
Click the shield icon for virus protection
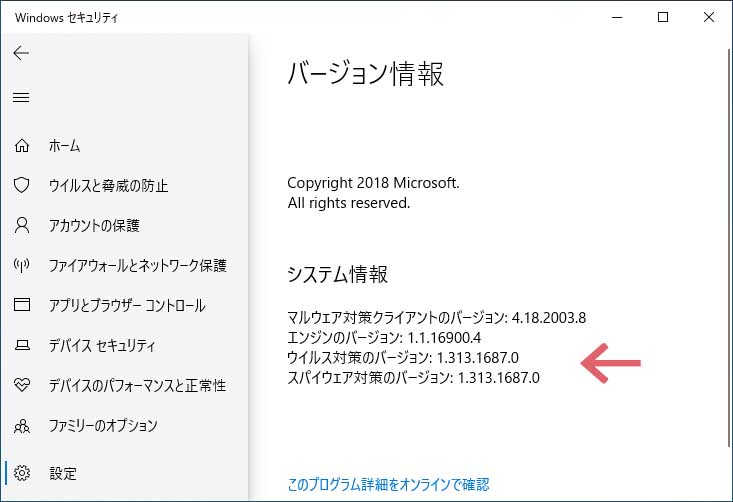click(22, 186)
